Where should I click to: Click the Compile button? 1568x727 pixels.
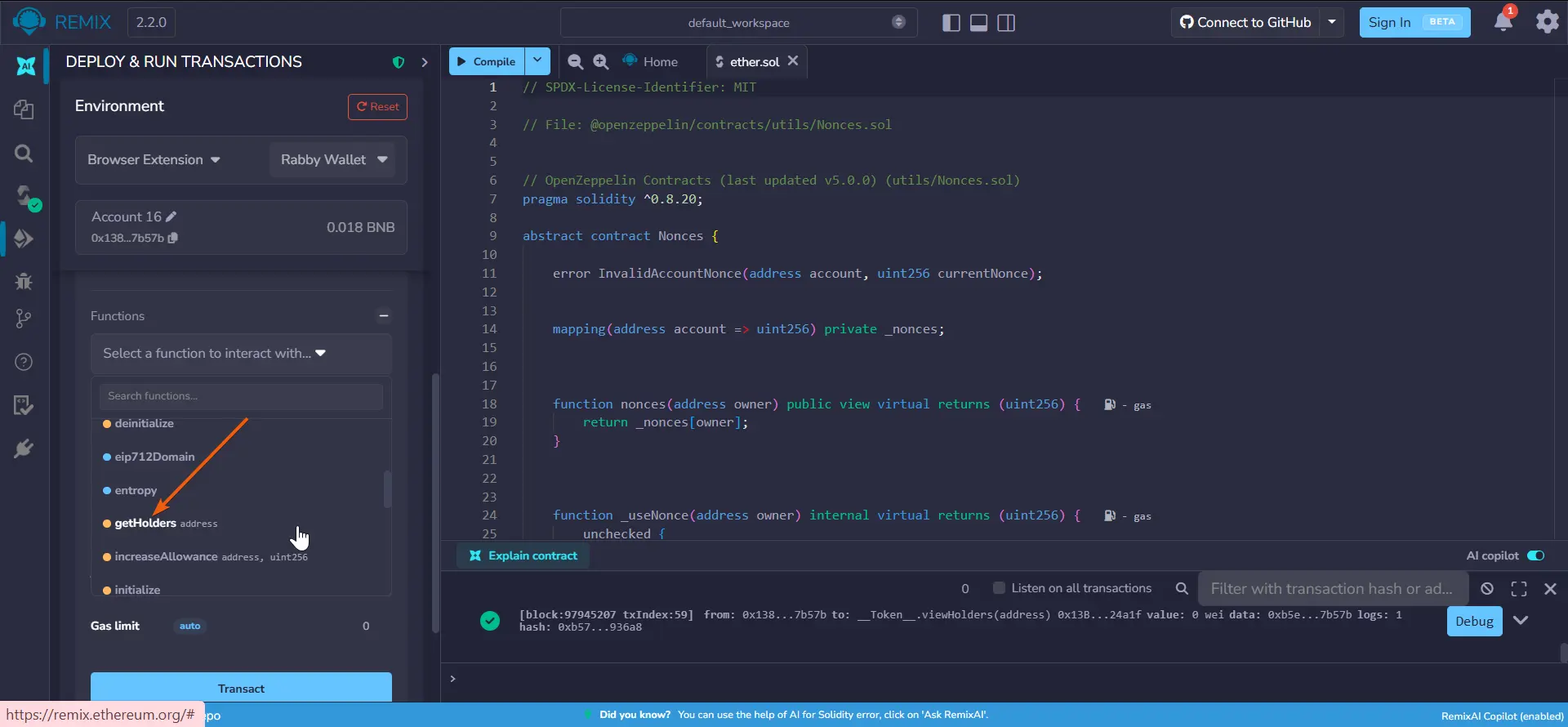[x=487, y=61]
